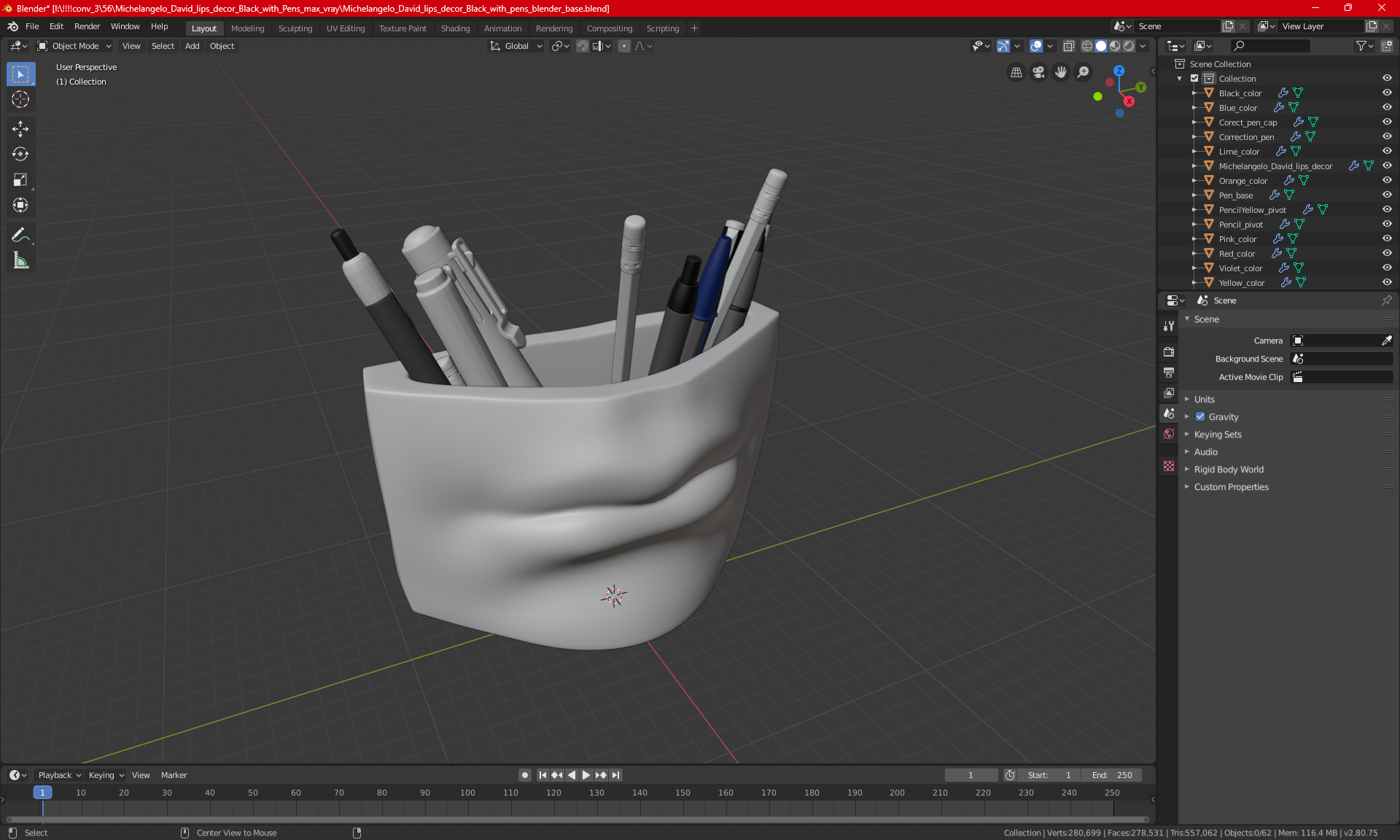Viewport: 1400px width, 840px height.
Task: Switch to wireframe viewport shading
Action: click(1087, 46)
